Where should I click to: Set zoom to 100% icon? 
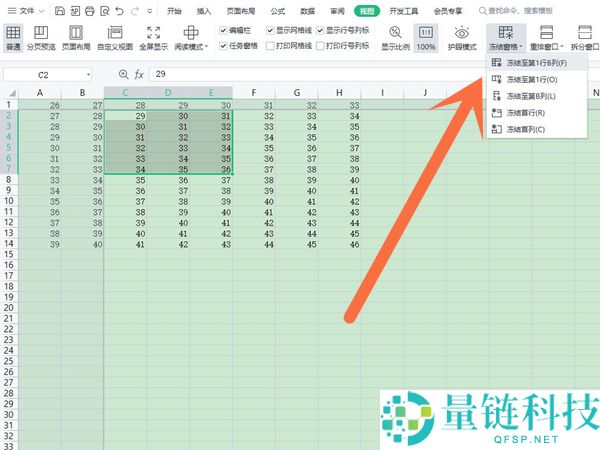426,38
